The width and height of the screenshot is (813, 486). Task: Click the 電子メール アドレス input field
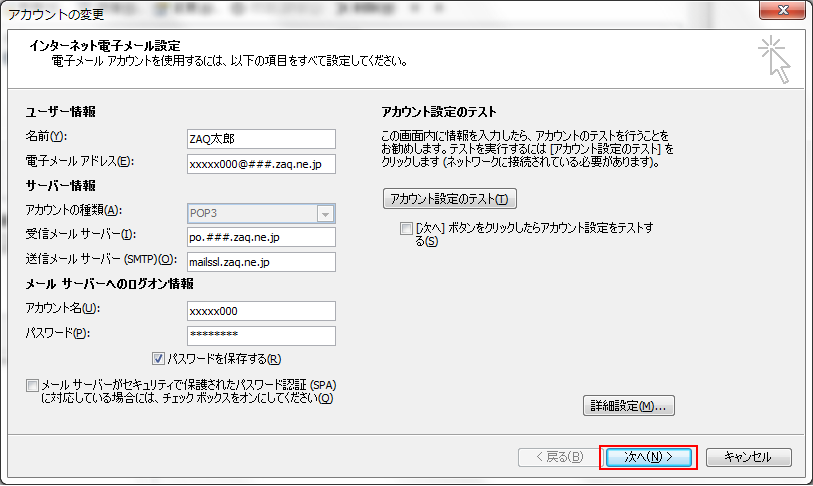pyautogui.click(x=261, y=164)
